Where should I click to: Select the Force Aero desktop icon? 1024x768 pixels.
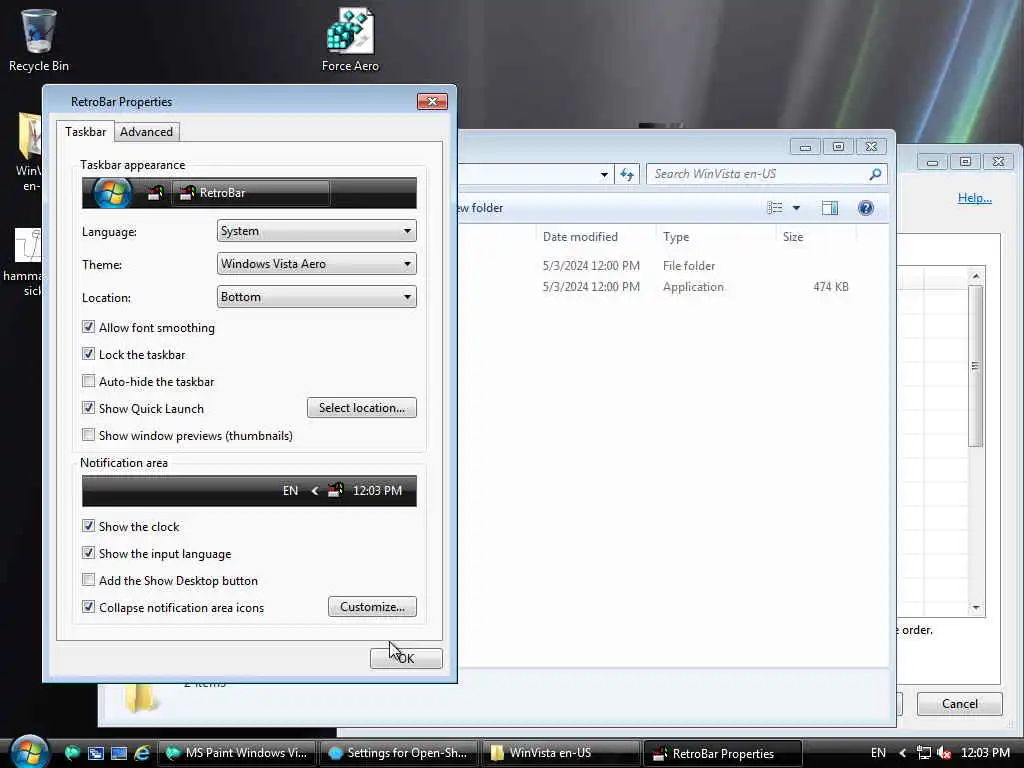pyautogui.click(x=350, y=40)
